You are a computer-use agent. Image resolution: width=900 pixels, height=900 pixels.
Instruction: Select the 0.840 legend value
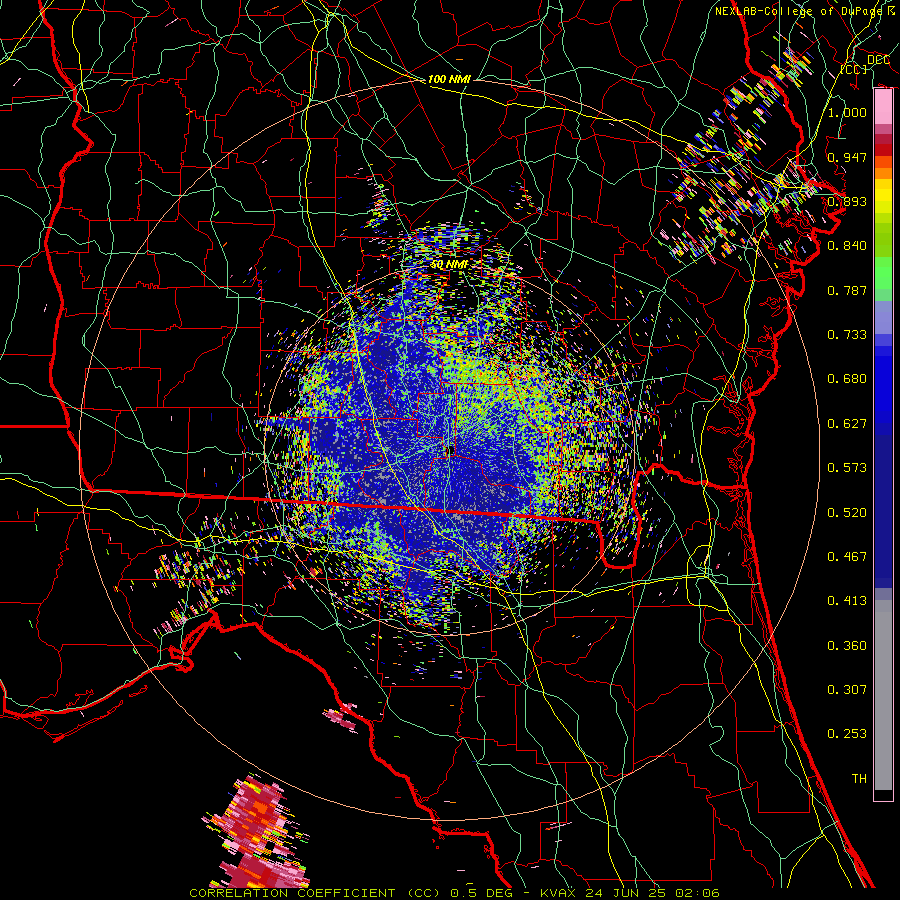tap(847, 246)
